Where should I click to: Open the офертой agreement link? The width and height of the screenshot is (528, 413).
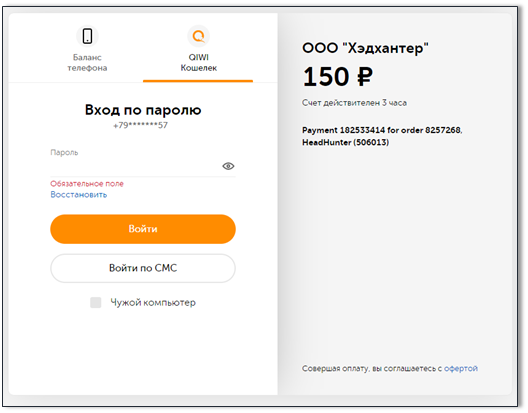(x=461, y=369)
